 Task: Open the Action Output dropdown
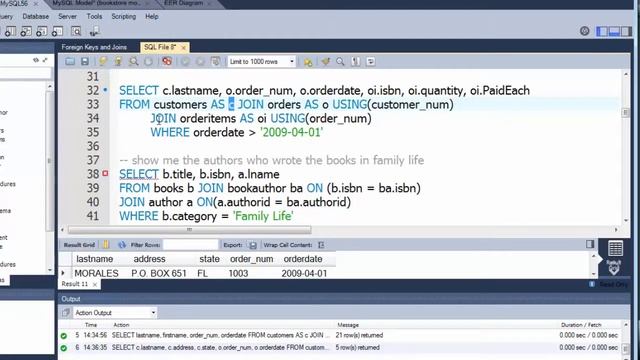115,313
